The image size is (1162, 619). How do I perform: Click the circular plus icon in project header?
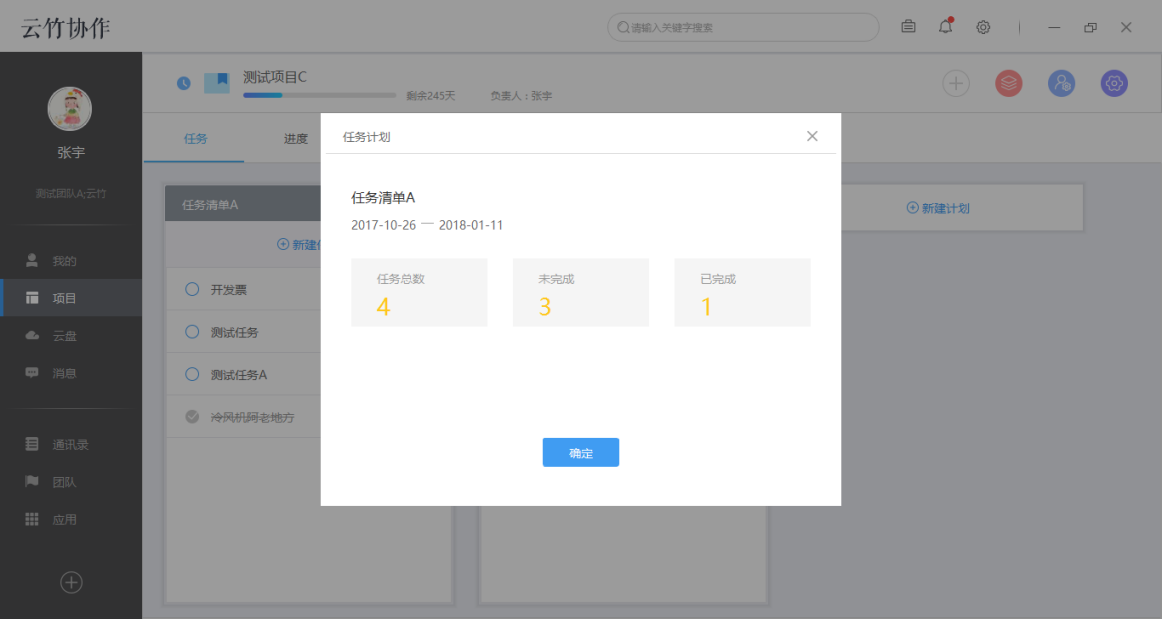click(x=955, y=83)
